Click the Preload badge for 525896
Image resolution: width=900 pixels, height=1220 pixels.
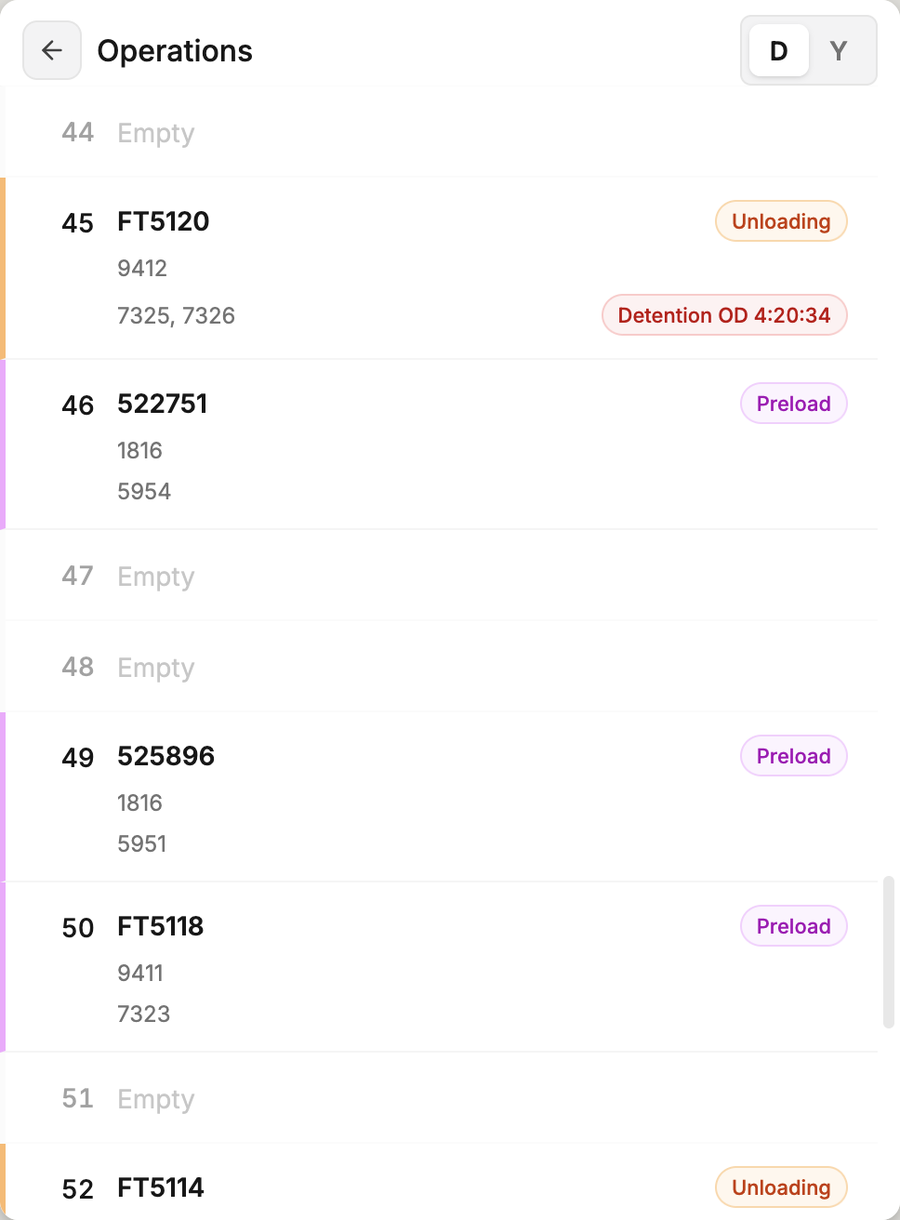point(794,756)
